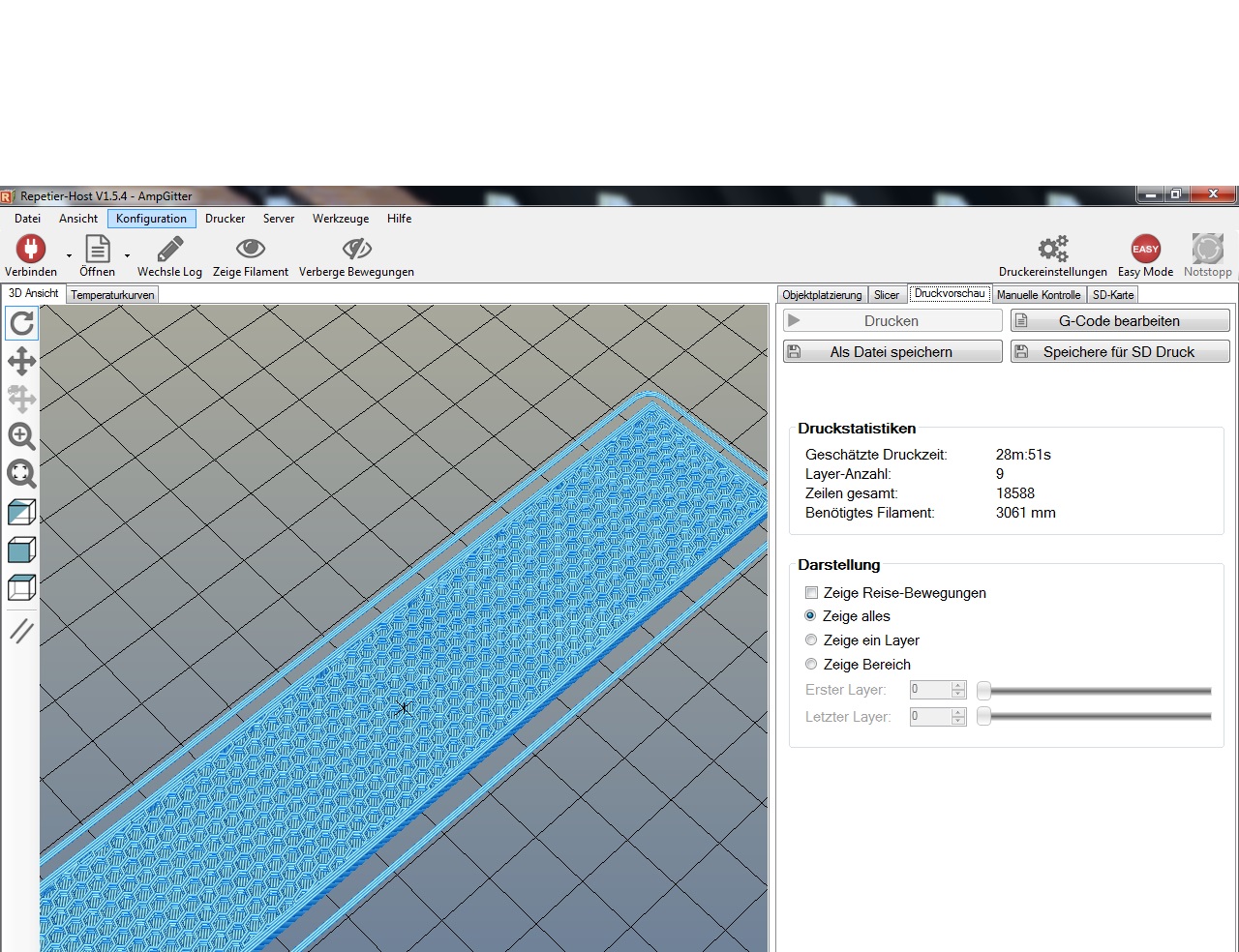Increase the Erster Layer spinner value
1239x952 pixels.
click(x=958, y=686)
